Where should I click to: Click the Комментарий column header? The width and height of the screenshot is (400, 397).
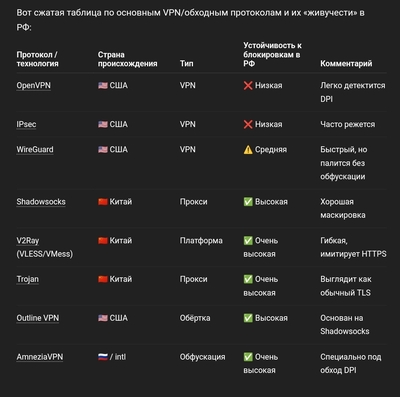coord(346,63)
